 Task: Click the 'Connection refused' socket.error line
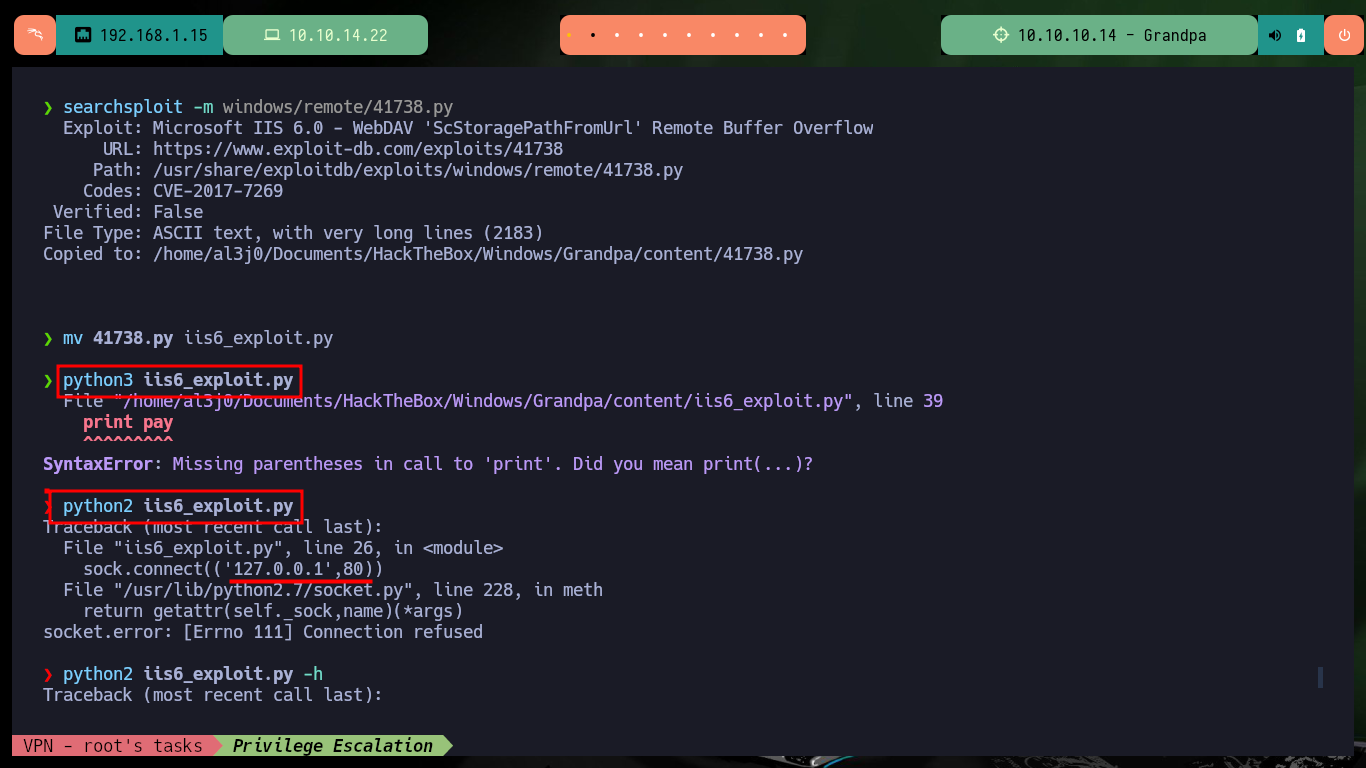point(263,632)
